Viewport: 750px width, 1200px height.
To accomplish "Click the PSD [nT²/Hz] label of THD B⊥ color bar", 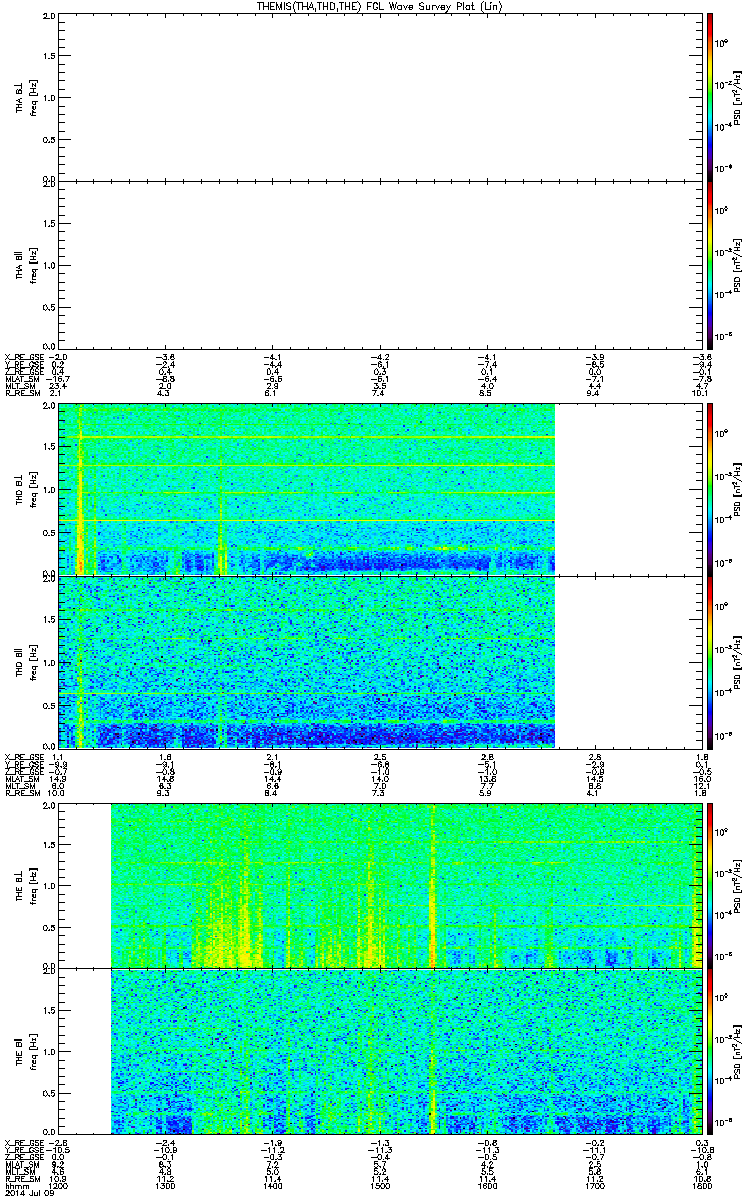I will [x=739, y=489].
